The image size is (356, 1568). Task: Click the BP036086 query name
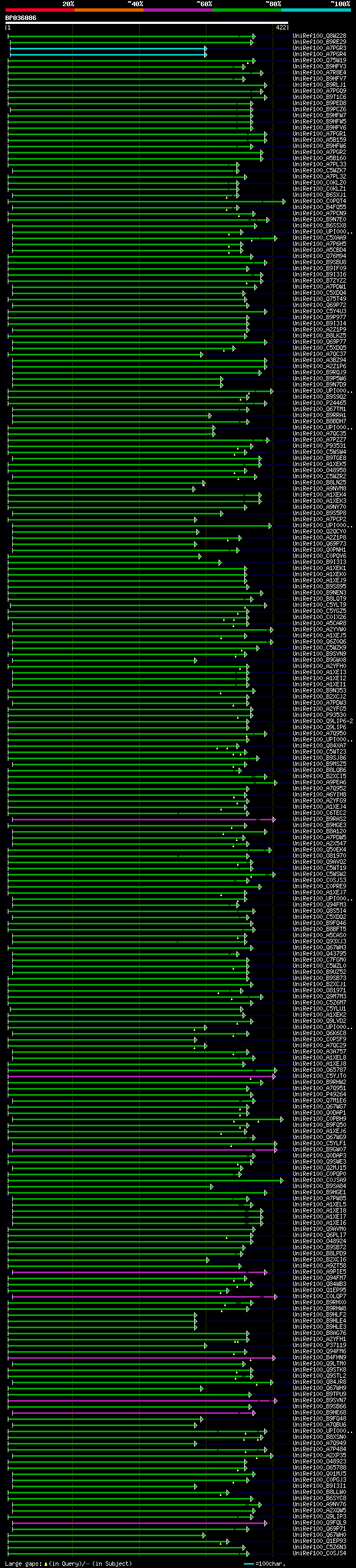21,18
